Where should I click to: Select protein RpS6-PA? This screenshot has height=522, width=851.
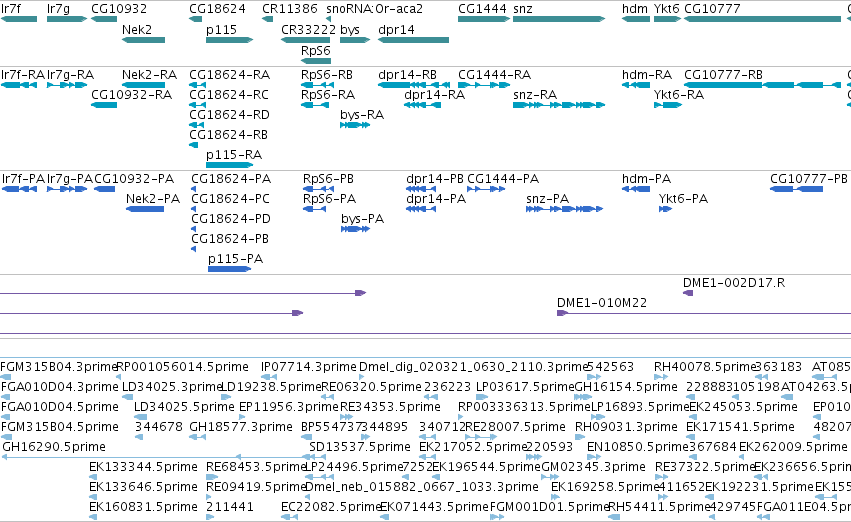(x=329, y=199)
